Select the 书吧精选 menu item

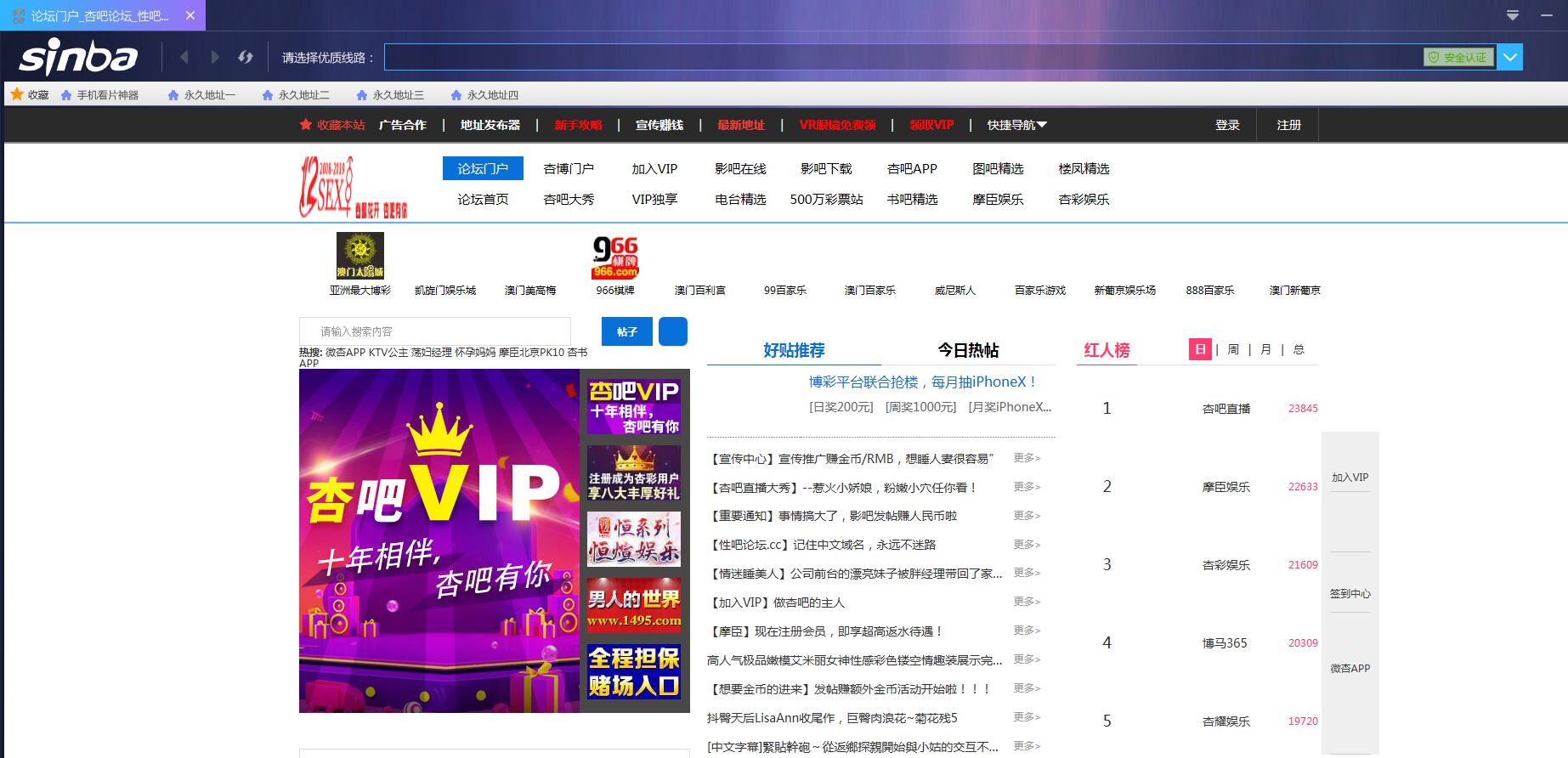click(x=912, y=199)
